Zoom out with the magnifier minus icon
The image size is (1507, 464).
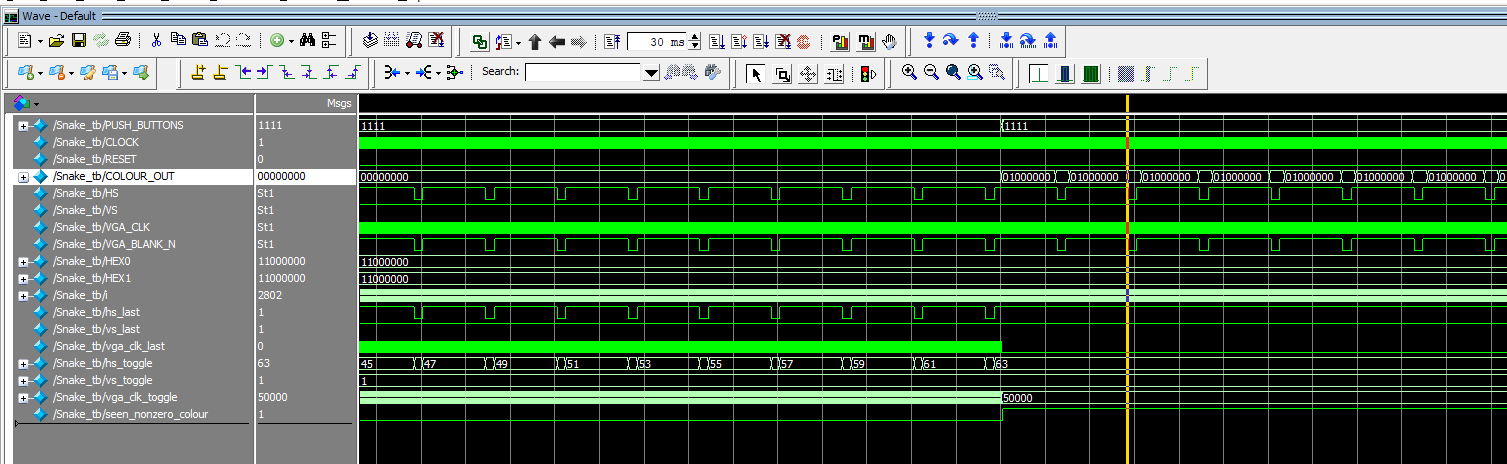tap(931, 72)
